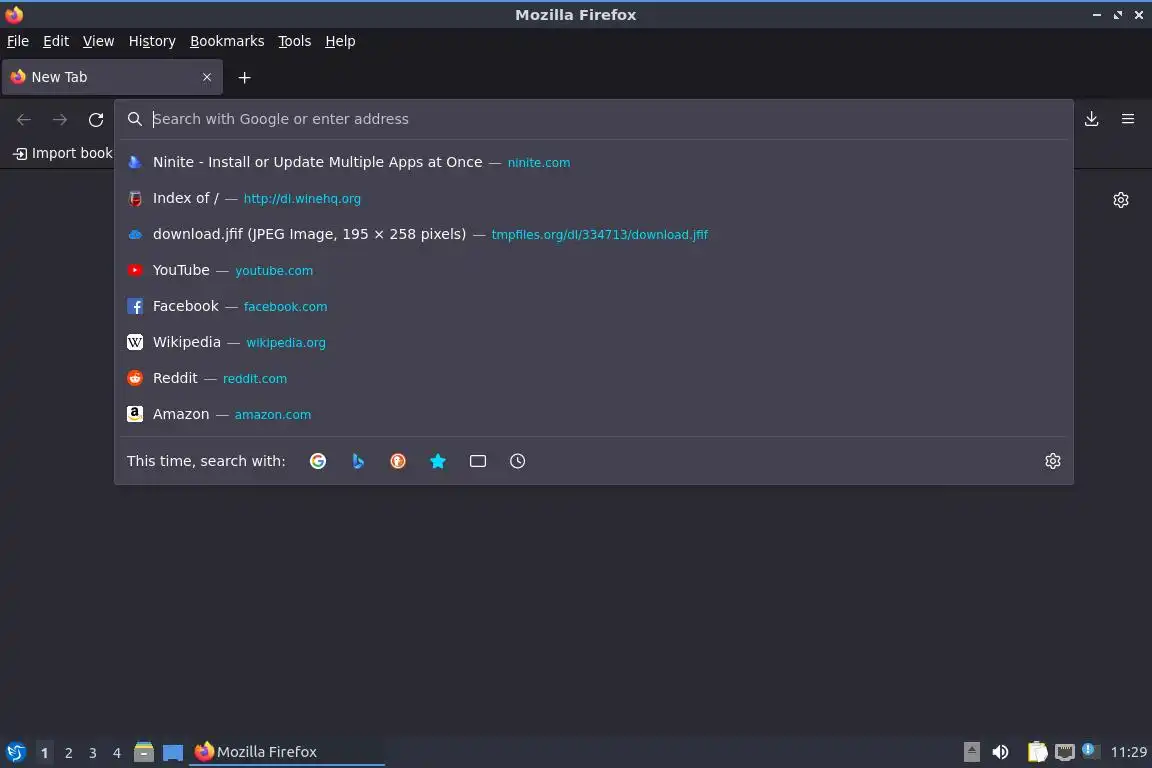
Task: Click the removable media eject tray icon
Action: (971, 752)
